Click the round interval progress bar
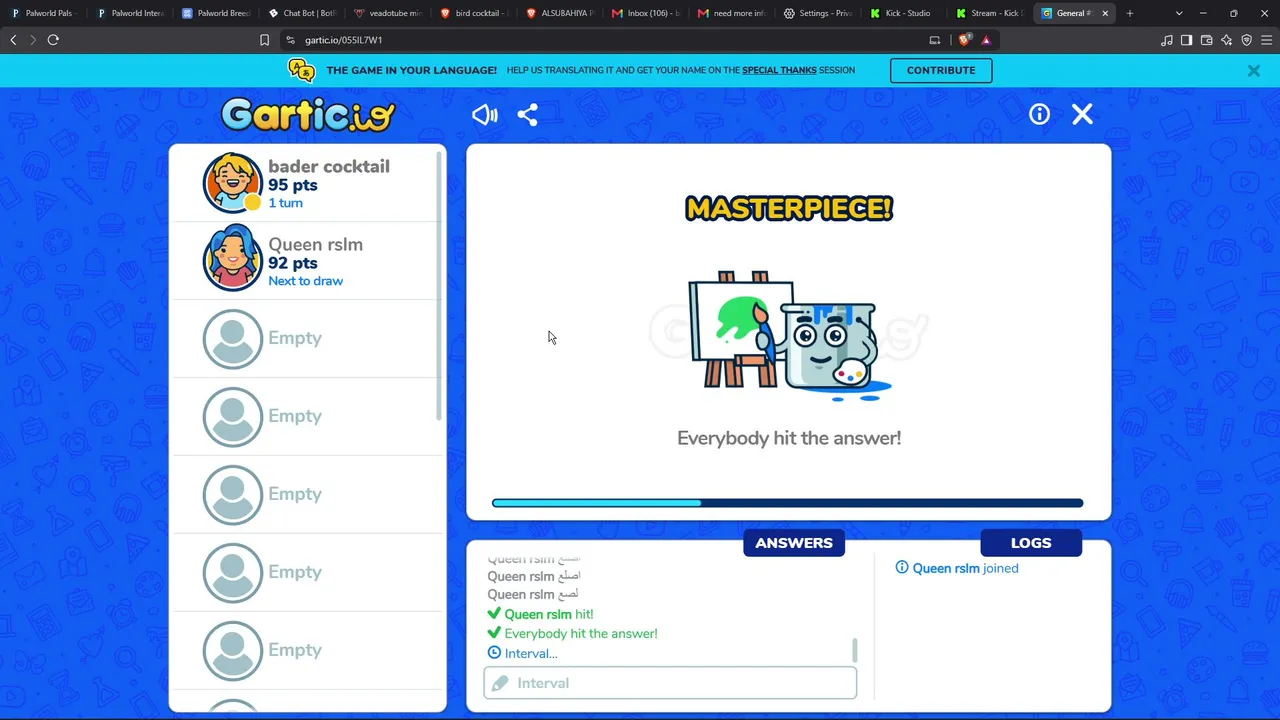 (788, 503)
